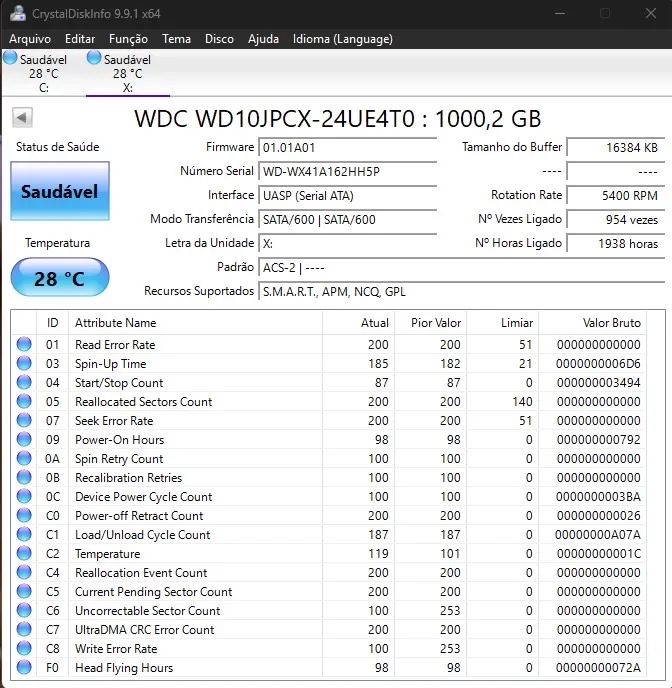Click the power-on hours field 1938 horas
Screen dimensions: 672x688
click(616, 244)
